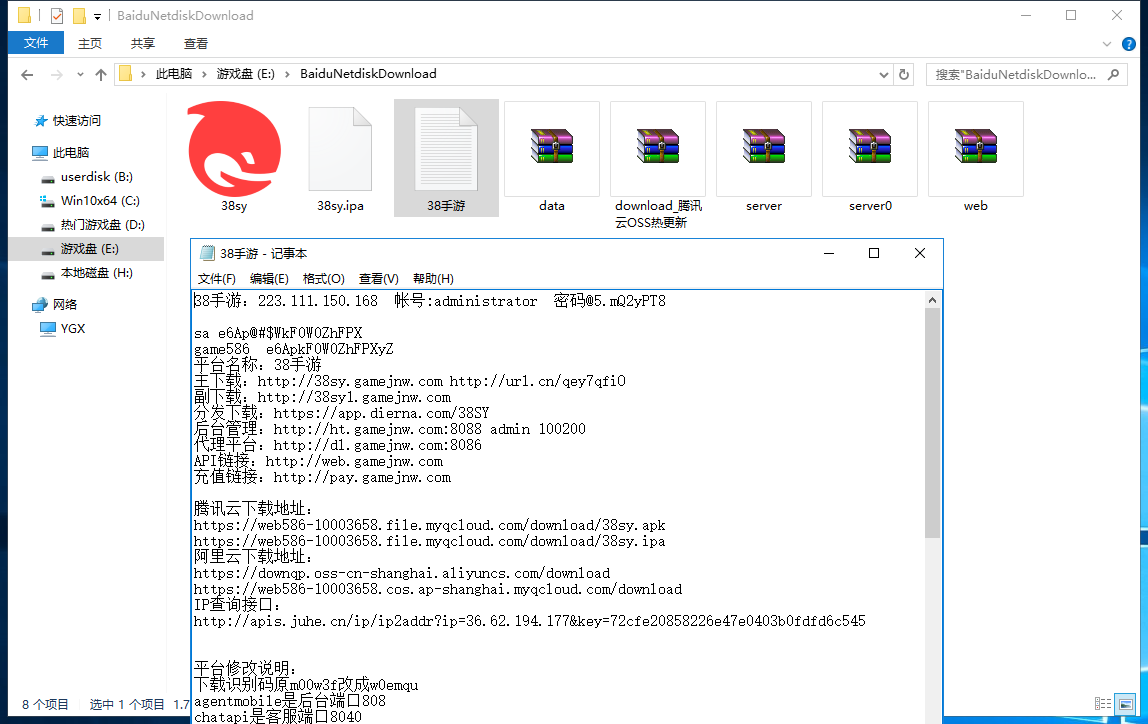Open the 38sy application icon
Screen dimensions: 1148x724
(x=234, y=150)
